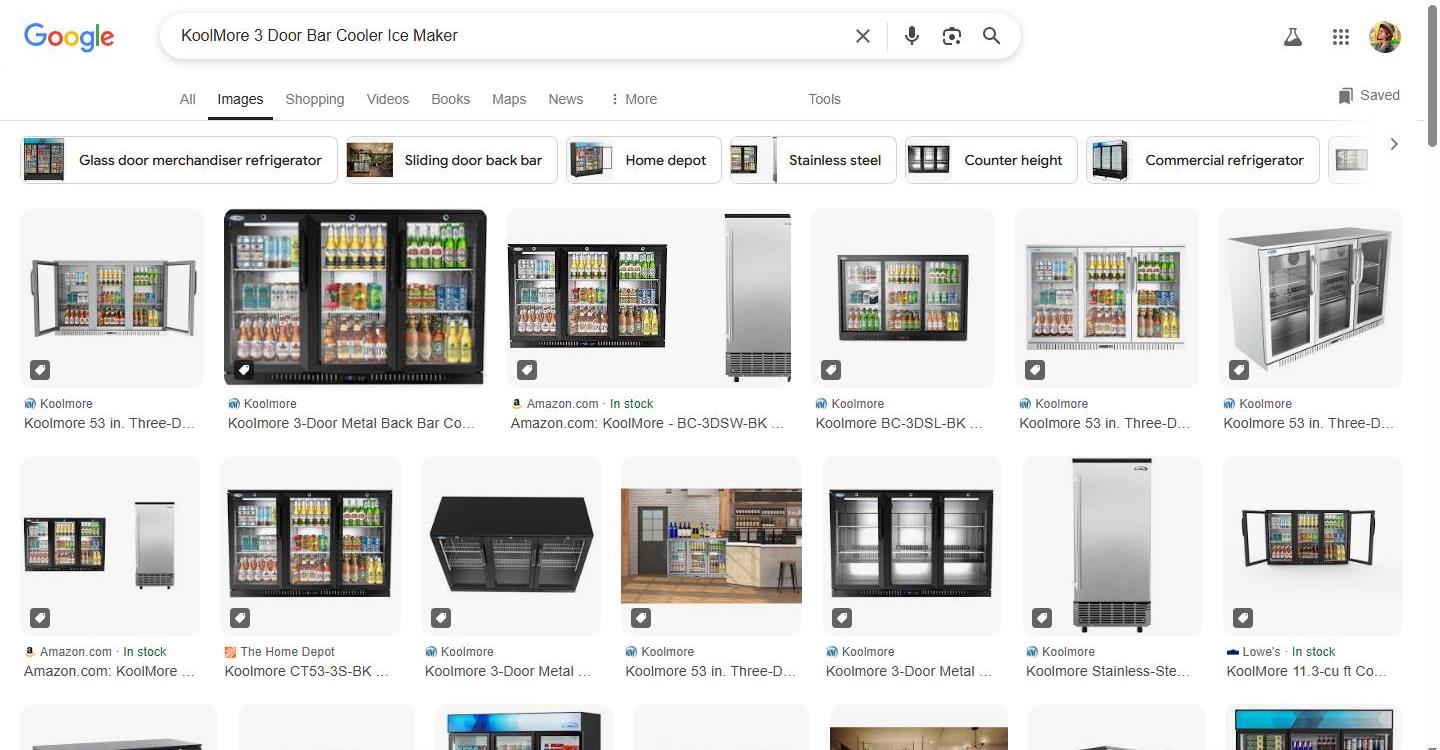Viewport: 1440px width, 750px height.
Task: Open the Tools filter options
Action: tap(824, 99)
